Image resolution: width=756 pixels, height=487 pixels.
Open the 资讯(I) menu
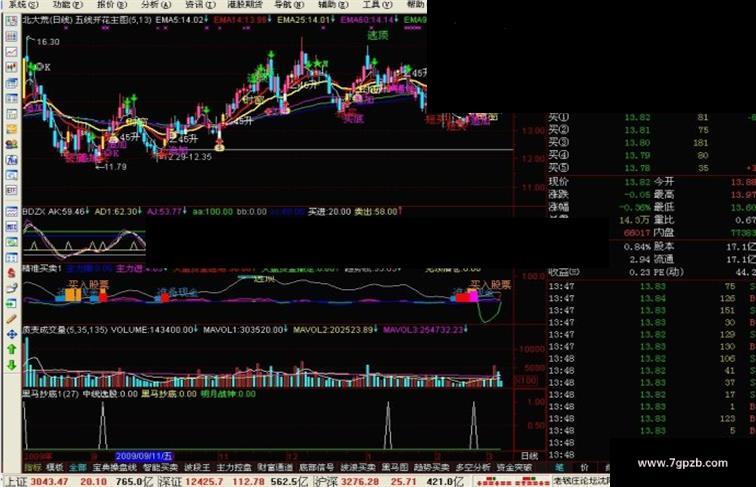point(200,4)
